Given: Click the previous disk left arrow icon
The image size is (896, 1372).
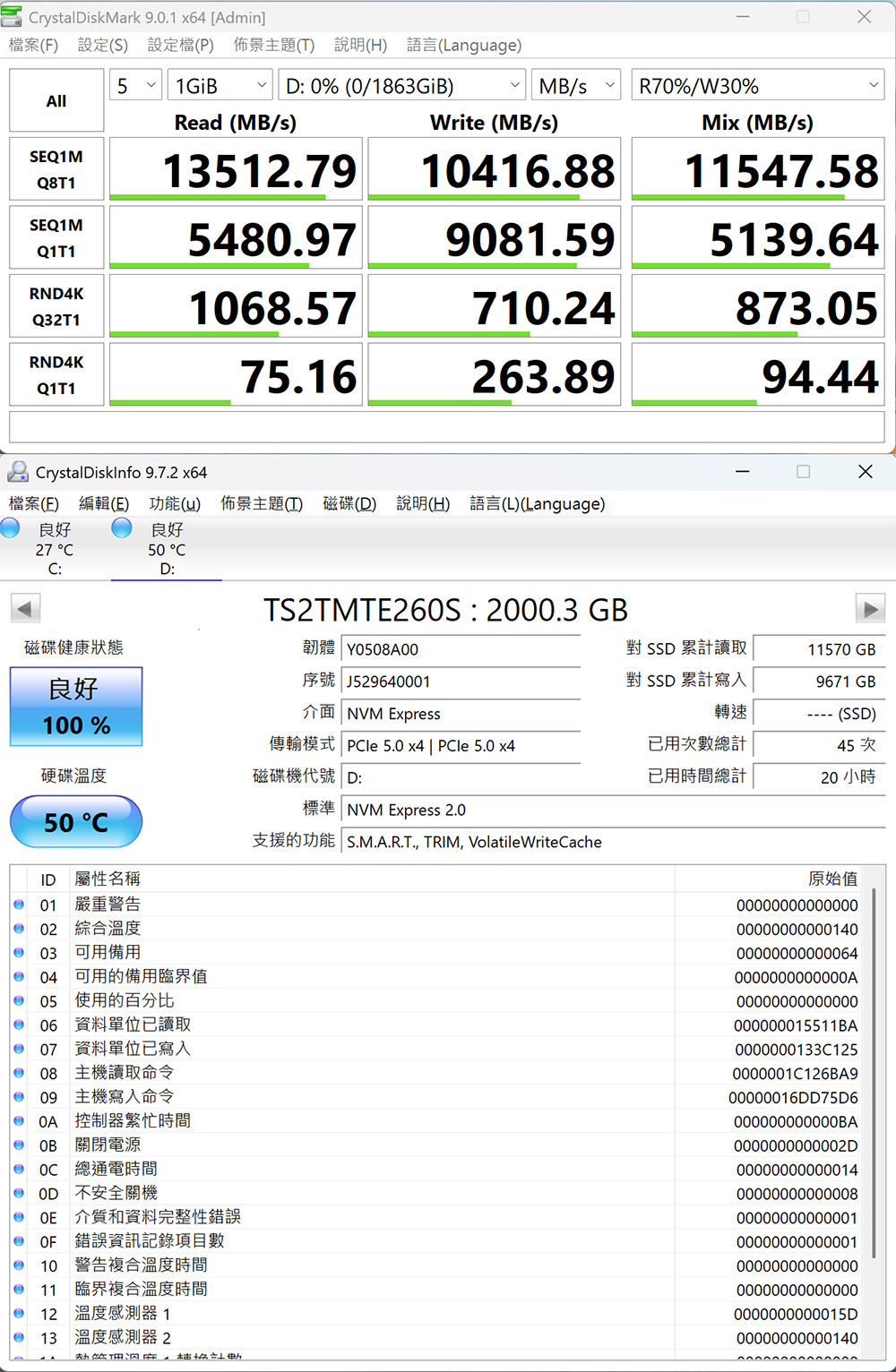Looking at the screenshot, I should (25, 610).
